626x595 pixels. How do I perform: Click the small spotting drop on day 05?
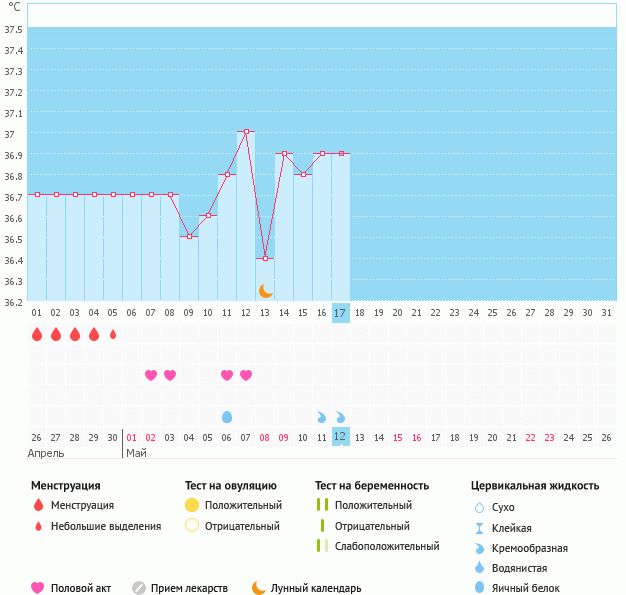pos(113,334)
